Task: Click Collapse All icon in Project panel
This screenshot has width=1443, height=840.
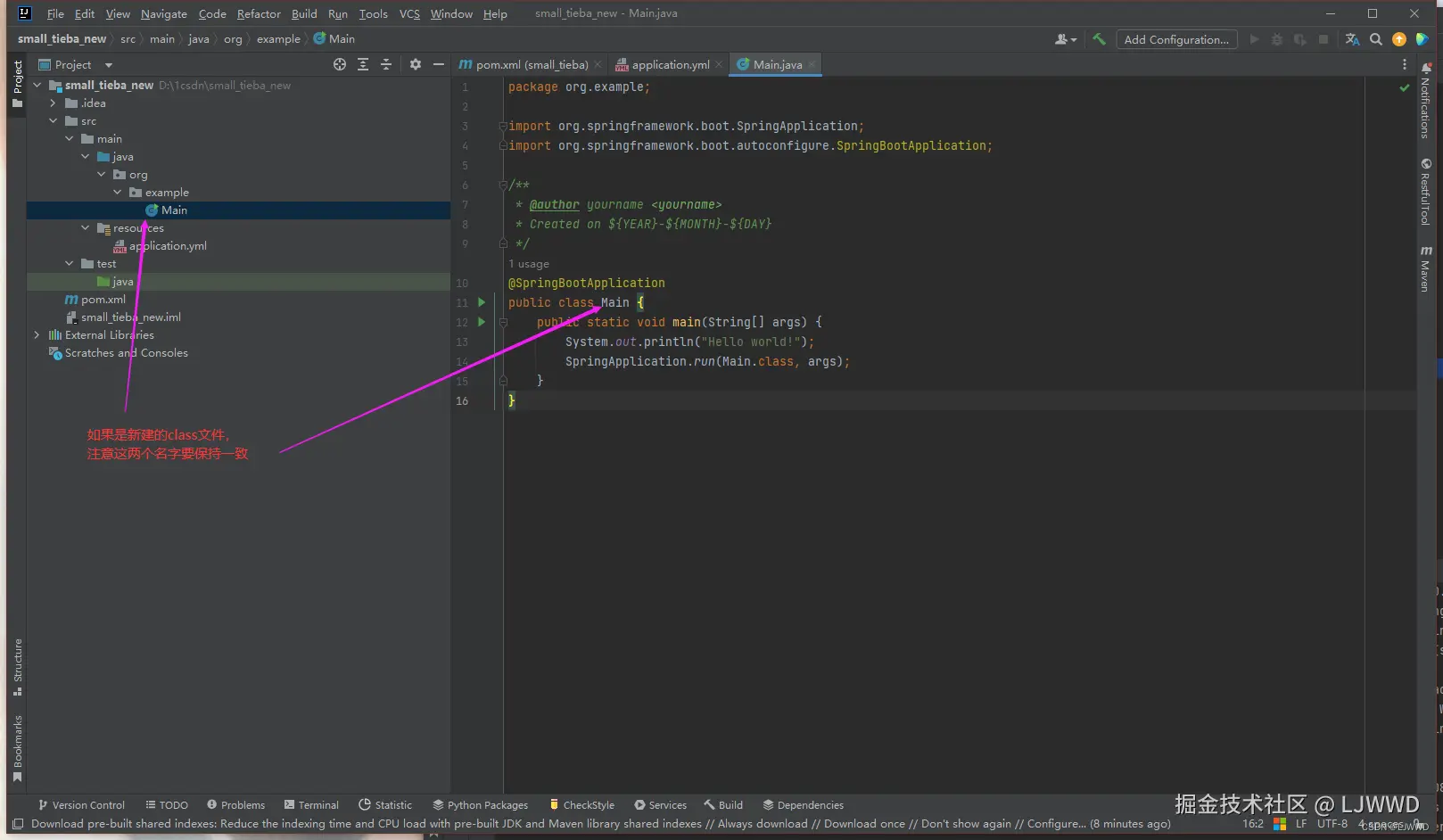Action: click(386, 64)
